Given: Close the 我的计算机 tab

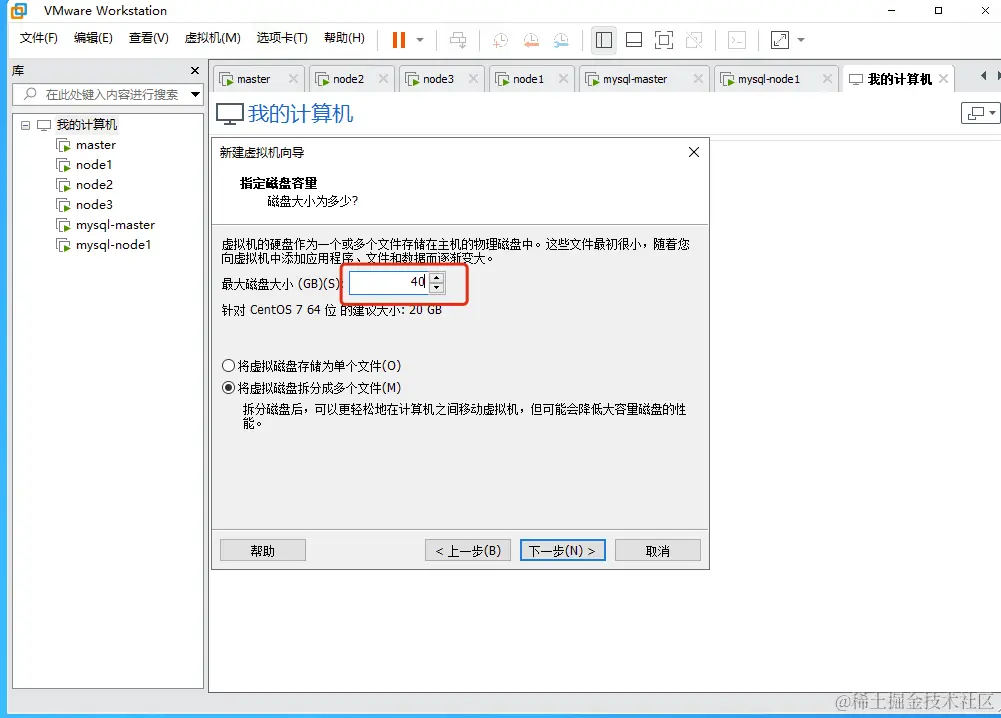Looking at the screenshot, I should point(944,79).
